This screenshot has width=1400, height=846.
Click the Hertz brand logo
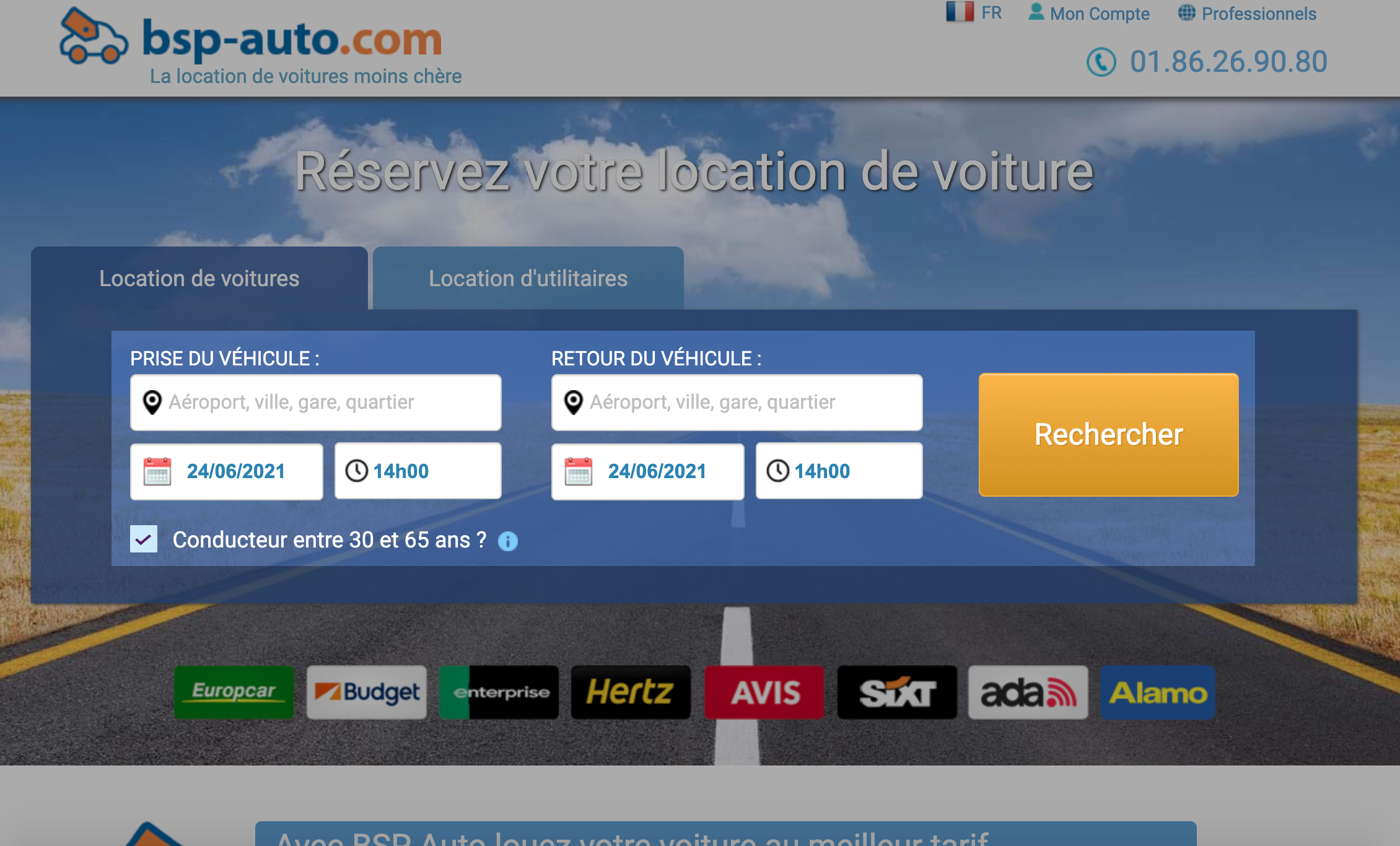point(631,692)
